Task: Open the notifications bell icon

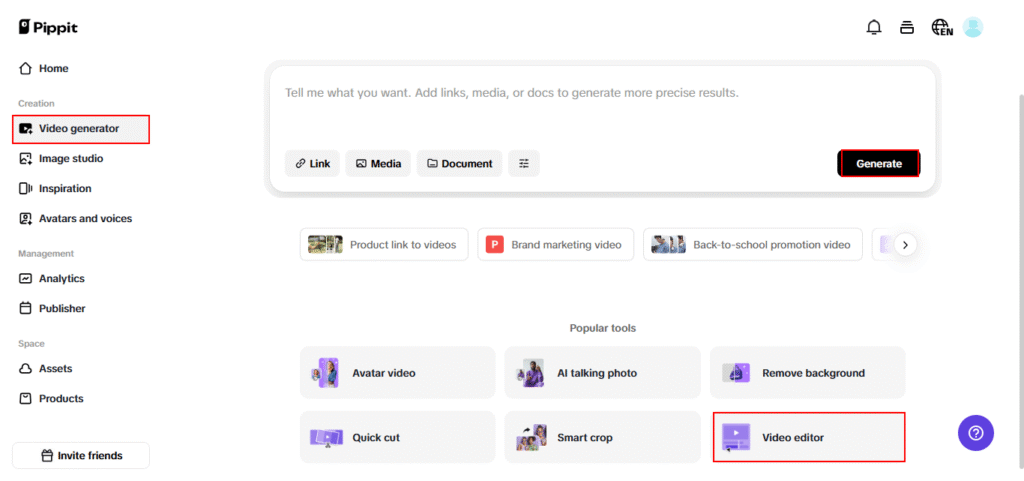Action: (x=873, y=27)
